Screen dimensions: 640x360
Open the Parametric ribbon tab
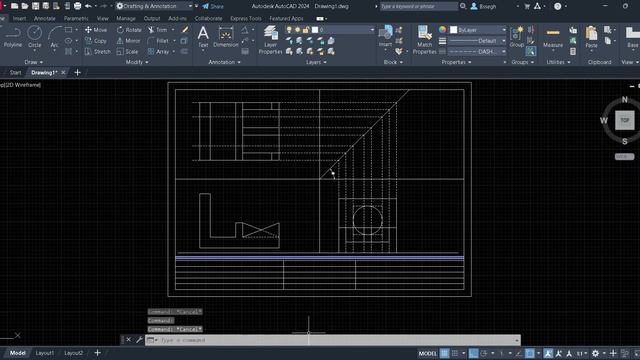76,18
